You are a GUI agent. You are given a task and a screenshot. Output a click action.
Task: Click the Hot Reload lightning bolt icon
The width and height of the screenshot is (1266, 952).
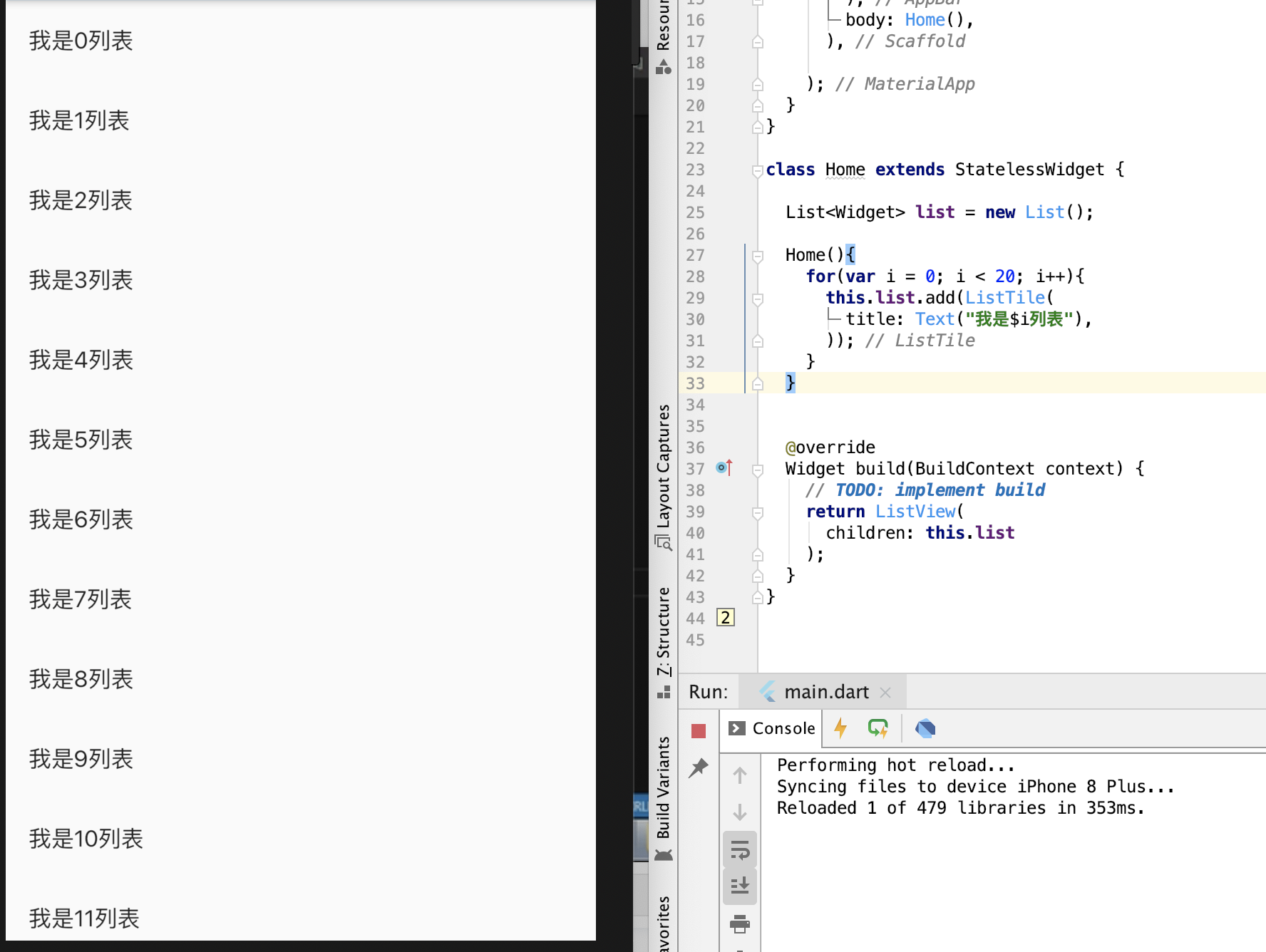click(840, 728)
